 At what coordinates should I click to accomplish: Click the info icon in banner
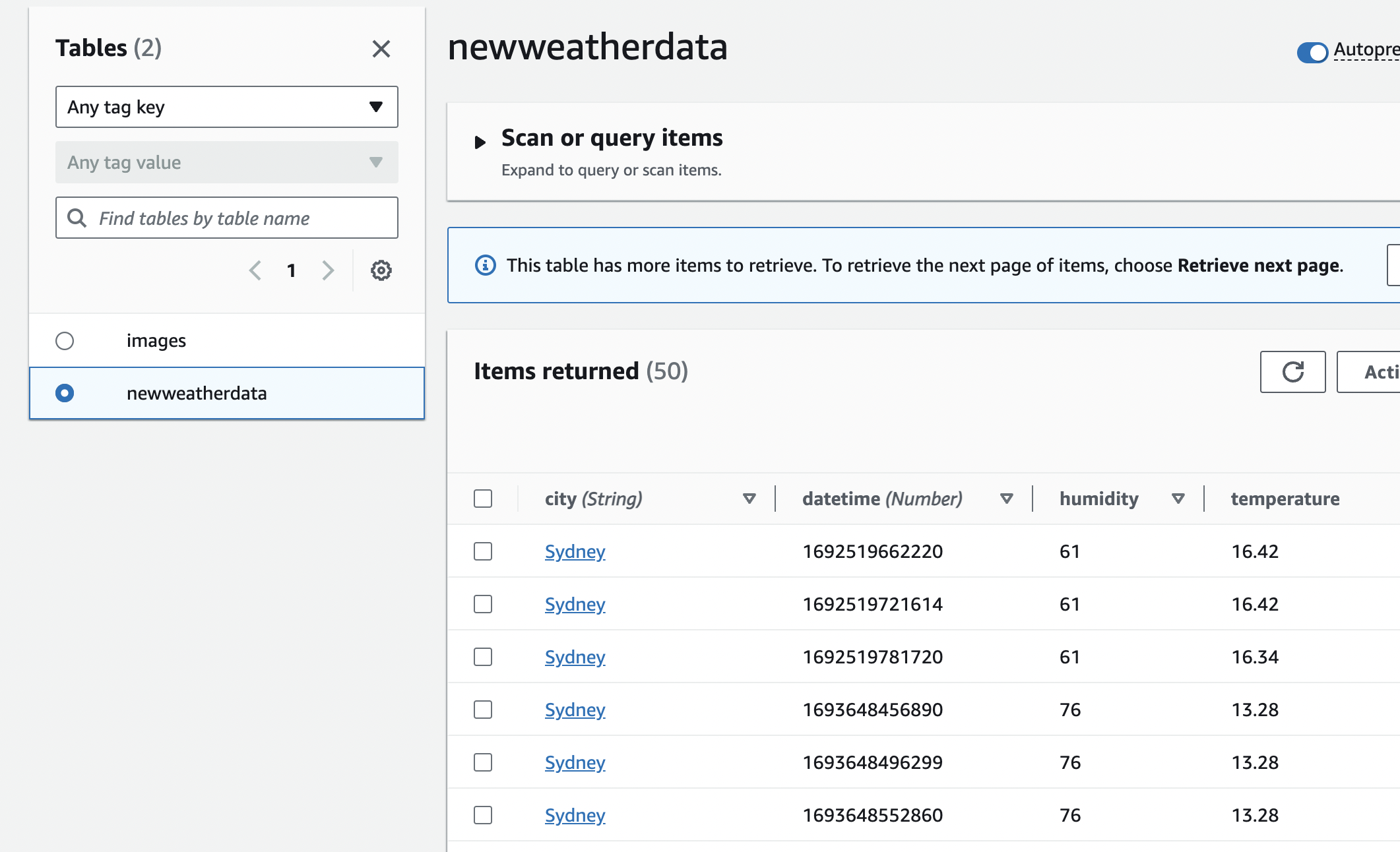pyautogui.click(x=485, y=265)
